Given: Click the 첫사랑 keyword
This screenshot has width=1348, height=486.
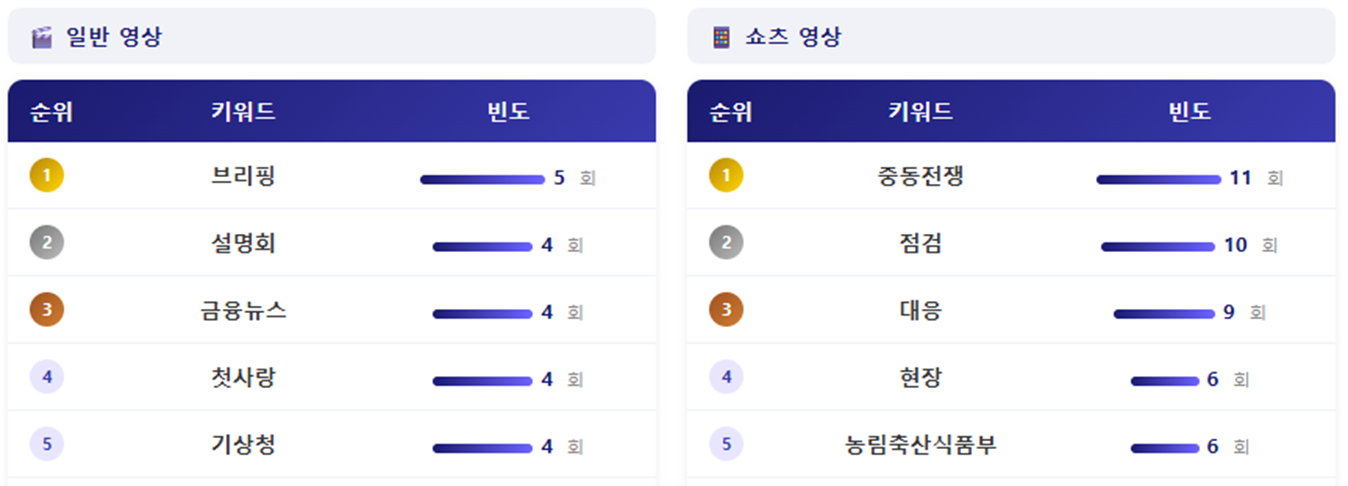Looking at the screenshot, I should click(x=243, y=378).
